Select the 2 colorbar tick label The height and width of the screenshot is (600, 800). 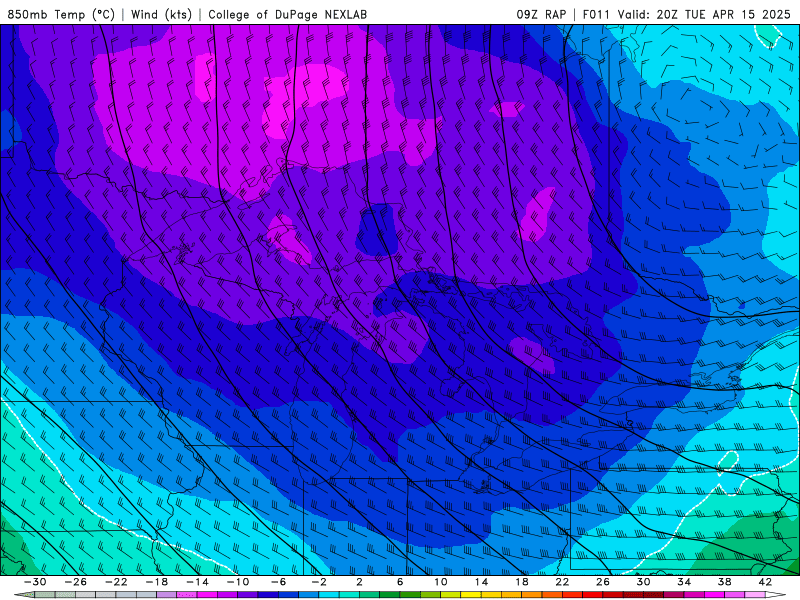[360, 582]
